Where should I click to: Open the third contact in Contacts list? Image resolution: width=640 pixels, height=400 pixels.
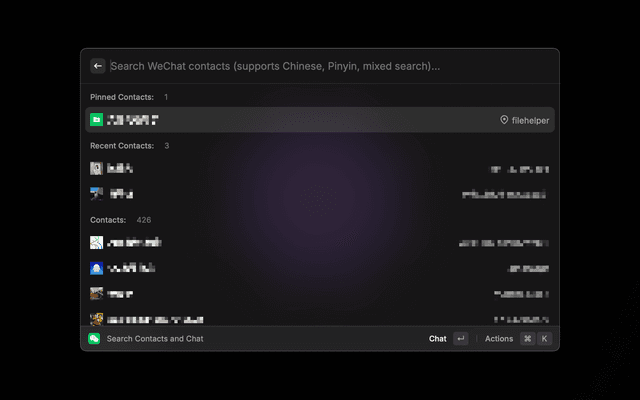point(320,293)
